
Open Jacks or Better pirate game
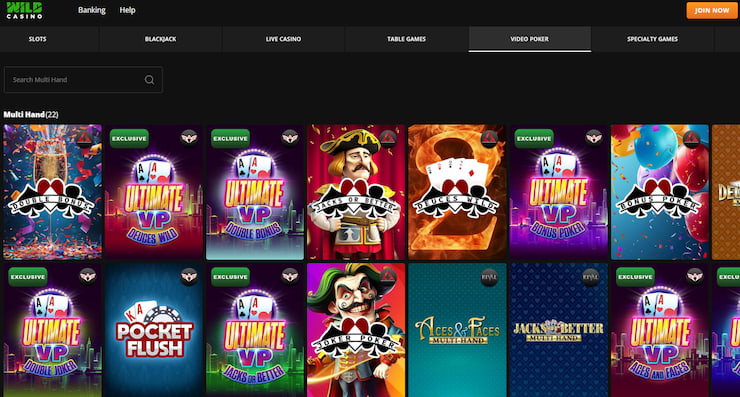coord(356,192)
